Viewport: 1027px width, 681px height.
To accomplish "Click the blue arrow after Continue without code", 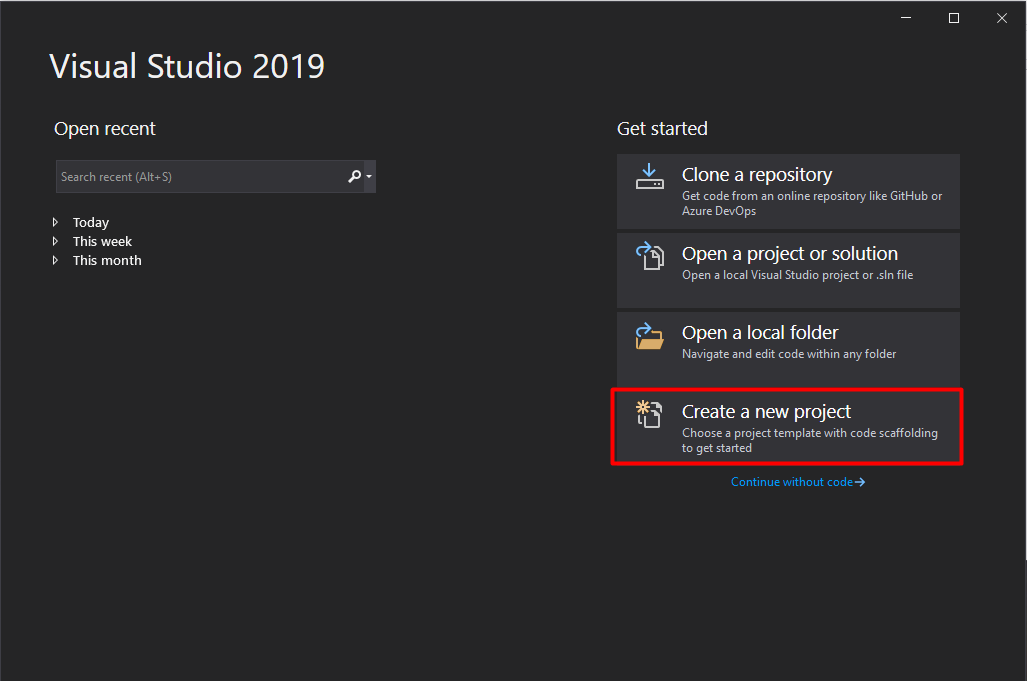I will pos(862,481).
